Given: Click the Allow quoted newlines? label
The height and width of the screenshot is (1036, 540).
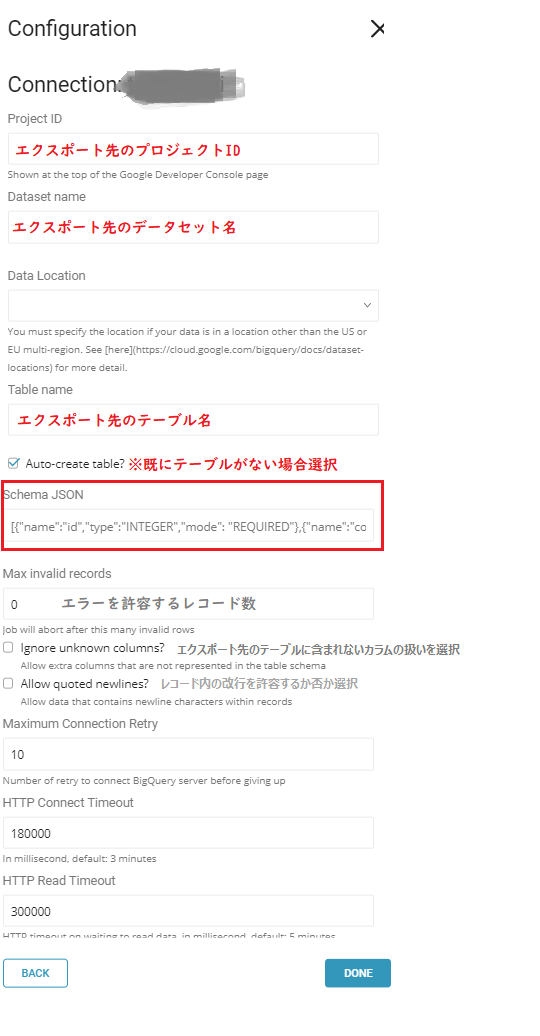Looking at the screenshot, I should [x=85, y=683].
